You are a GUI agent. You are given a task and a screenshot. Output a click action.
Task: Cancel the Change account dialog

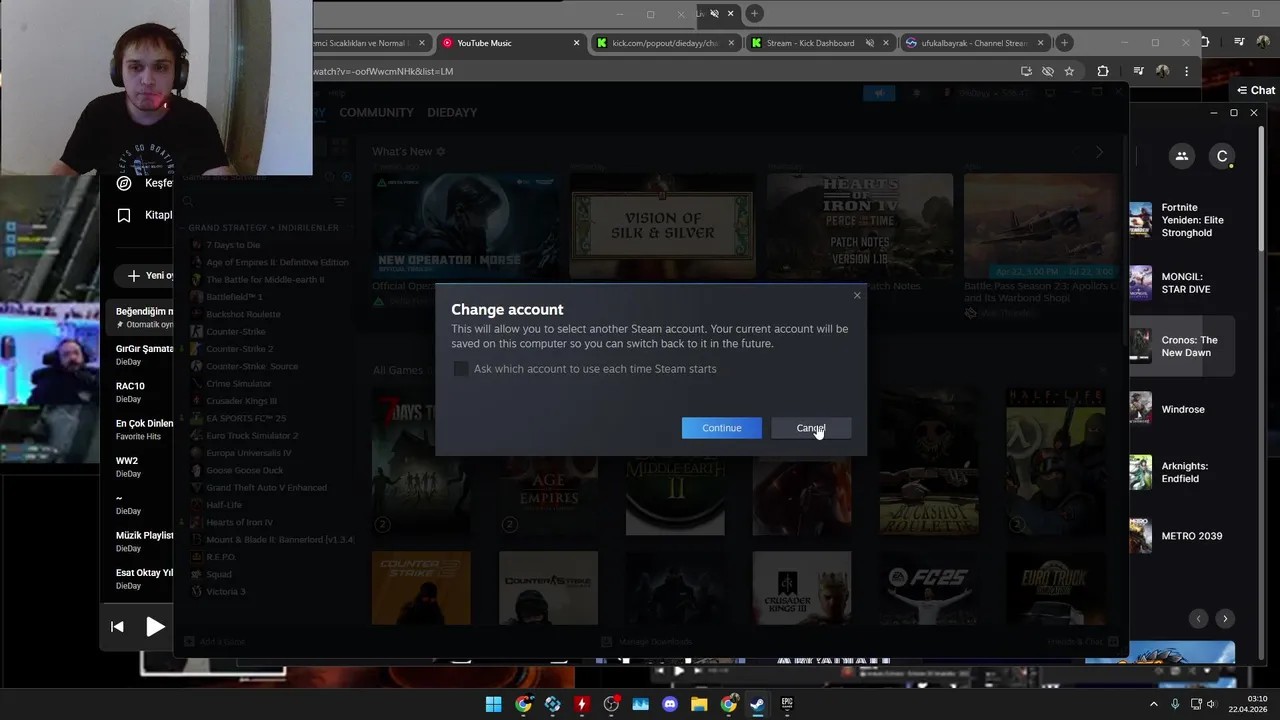pos(811,428)
